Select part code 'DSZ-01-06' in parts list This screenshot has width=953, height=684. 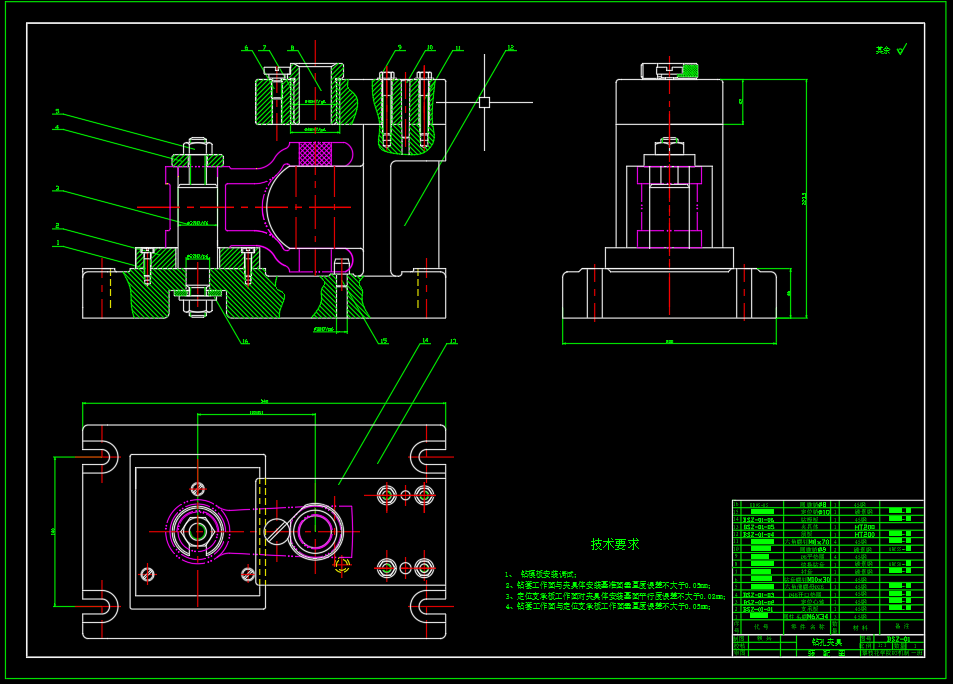point(759,520)
